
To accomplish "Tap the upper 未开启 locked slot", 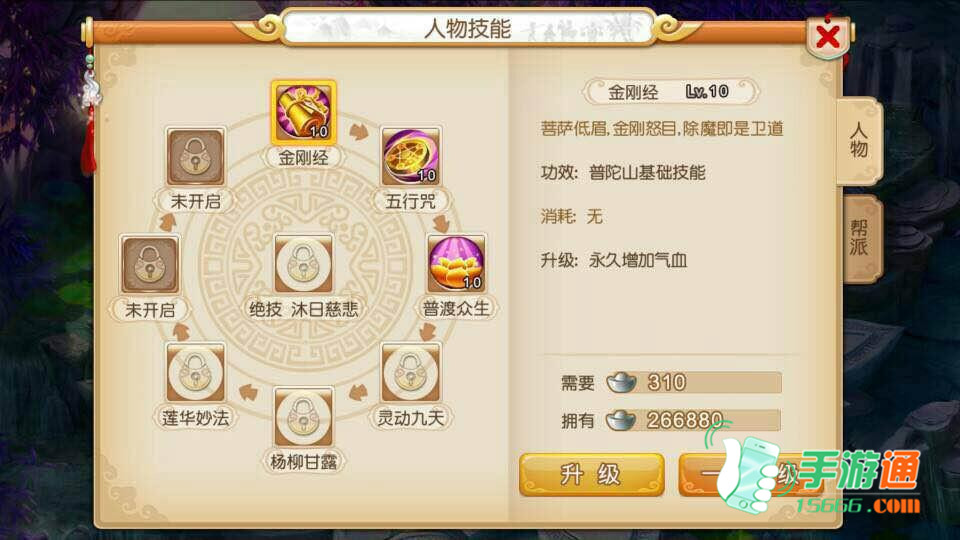I will tap(195, 157).
